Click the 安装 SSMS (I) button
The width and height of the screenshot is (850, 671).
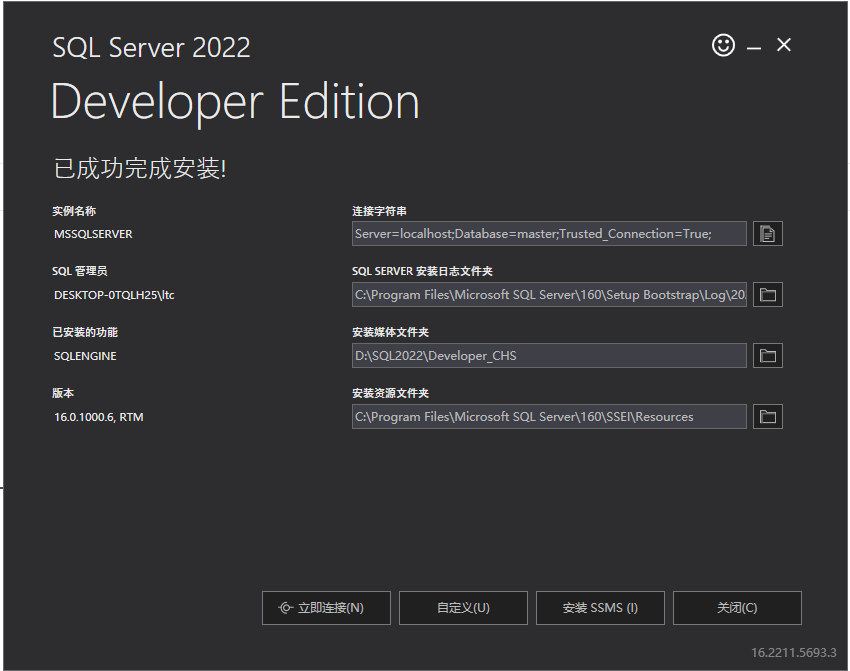[600, 608]
